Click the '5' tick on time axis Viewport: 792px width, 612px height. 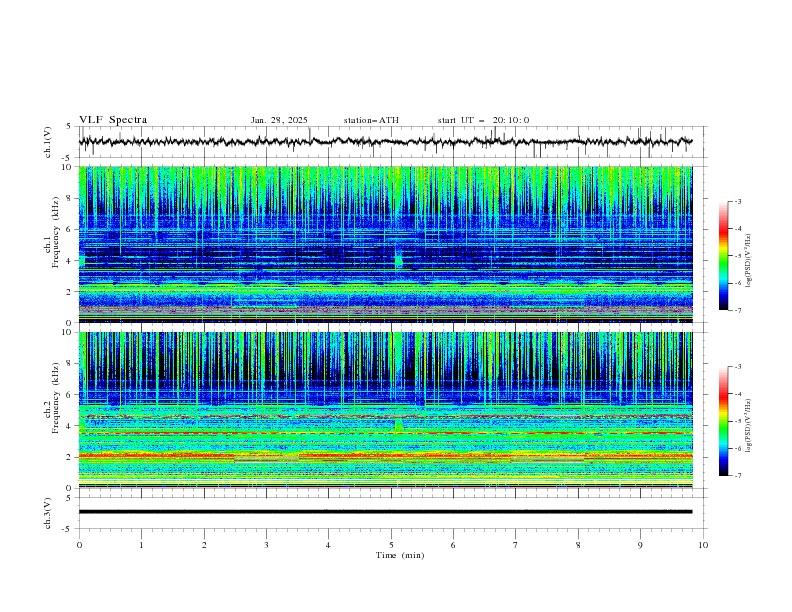tap(391, 545)
